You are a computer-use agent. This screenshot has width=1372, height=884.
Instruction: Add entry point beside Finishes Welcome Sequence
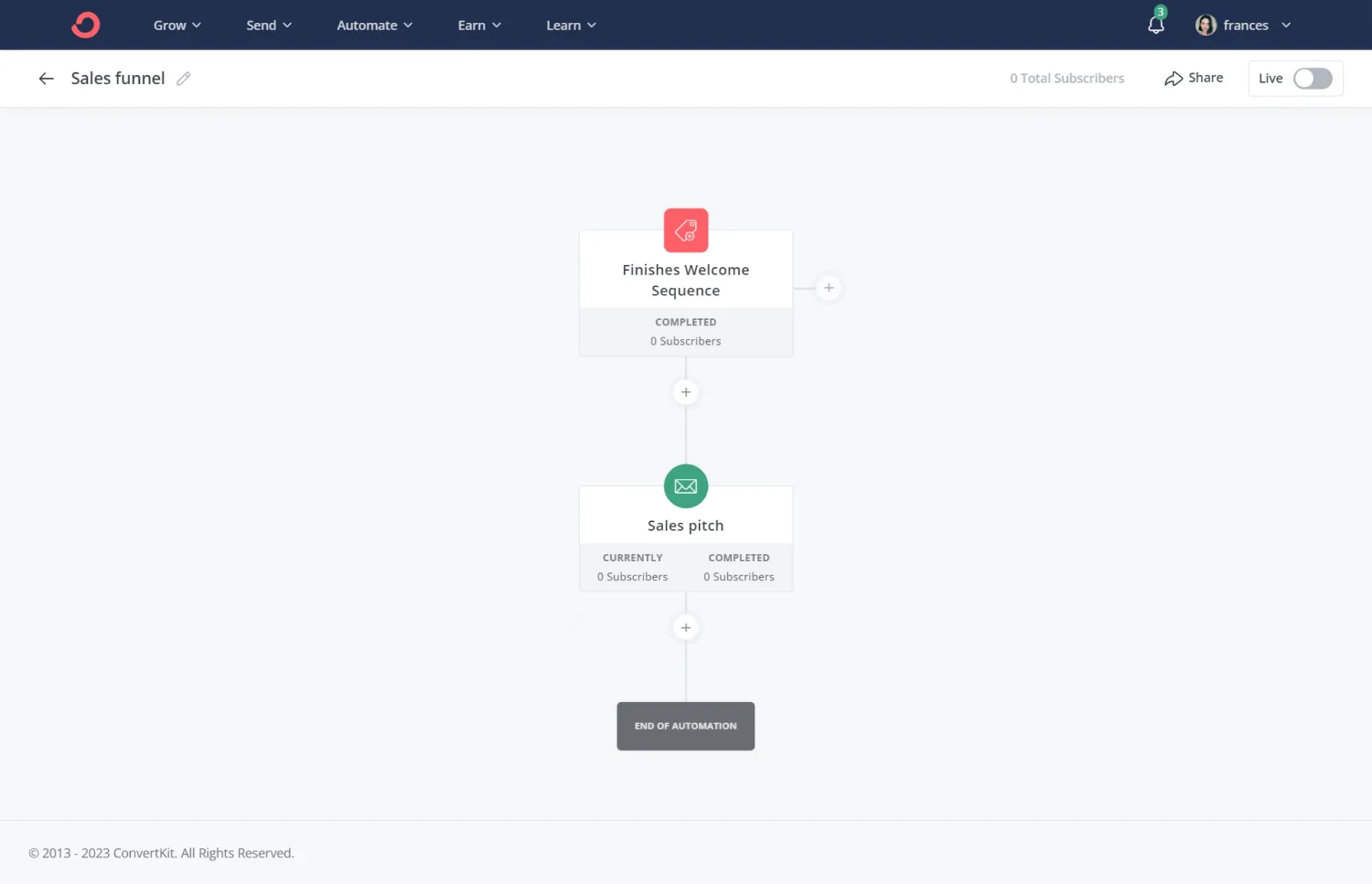[x=828, y=288]
